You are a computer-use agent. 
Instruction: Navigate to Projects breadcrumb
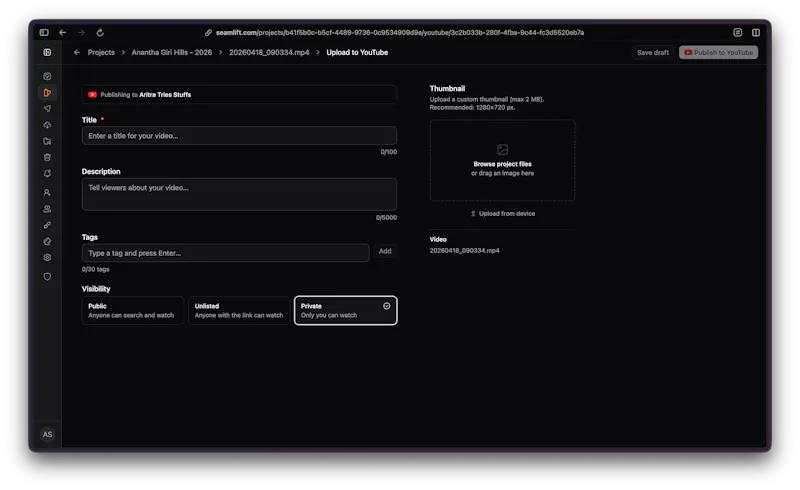tap(101, 52)
